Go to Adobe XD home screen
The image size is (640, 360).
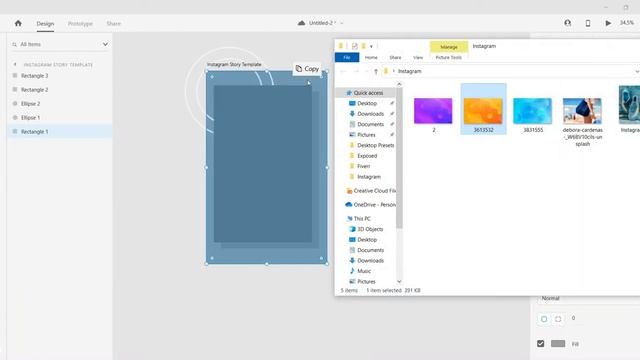click(18, 23)
